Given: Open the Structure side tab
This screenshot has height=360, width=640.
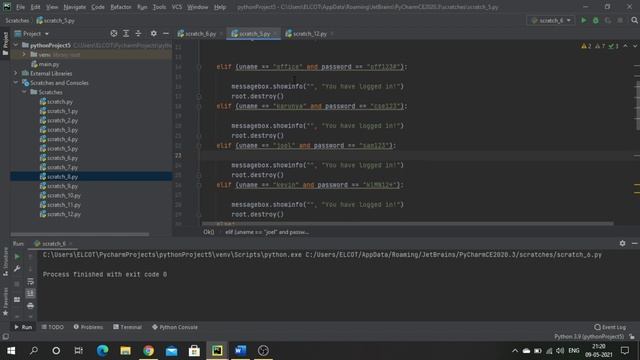Looking at the screenshot, I should (x=5, y=262).
